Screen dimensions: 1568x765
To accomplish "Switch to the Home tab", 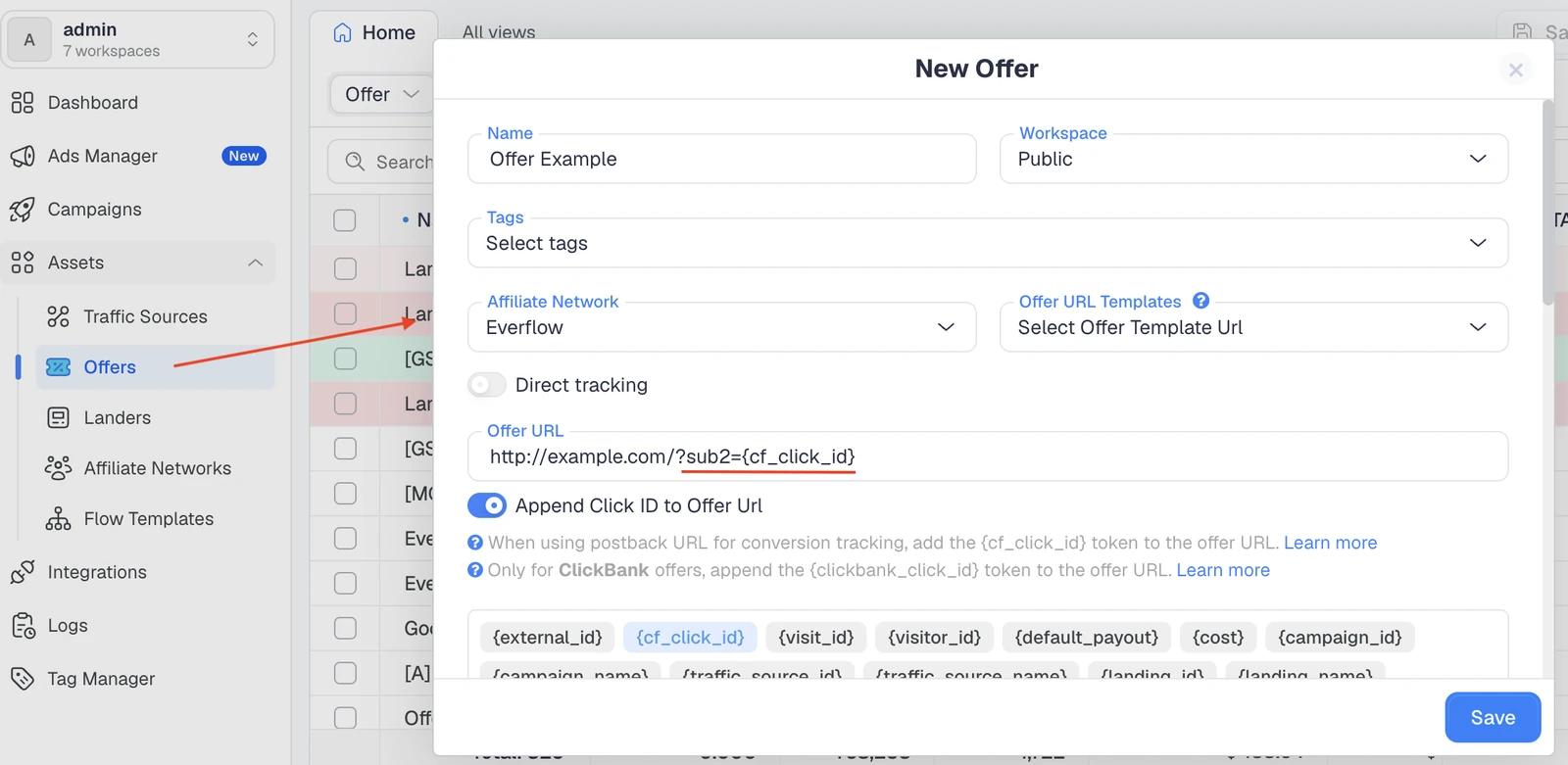I will click(373, 32).
